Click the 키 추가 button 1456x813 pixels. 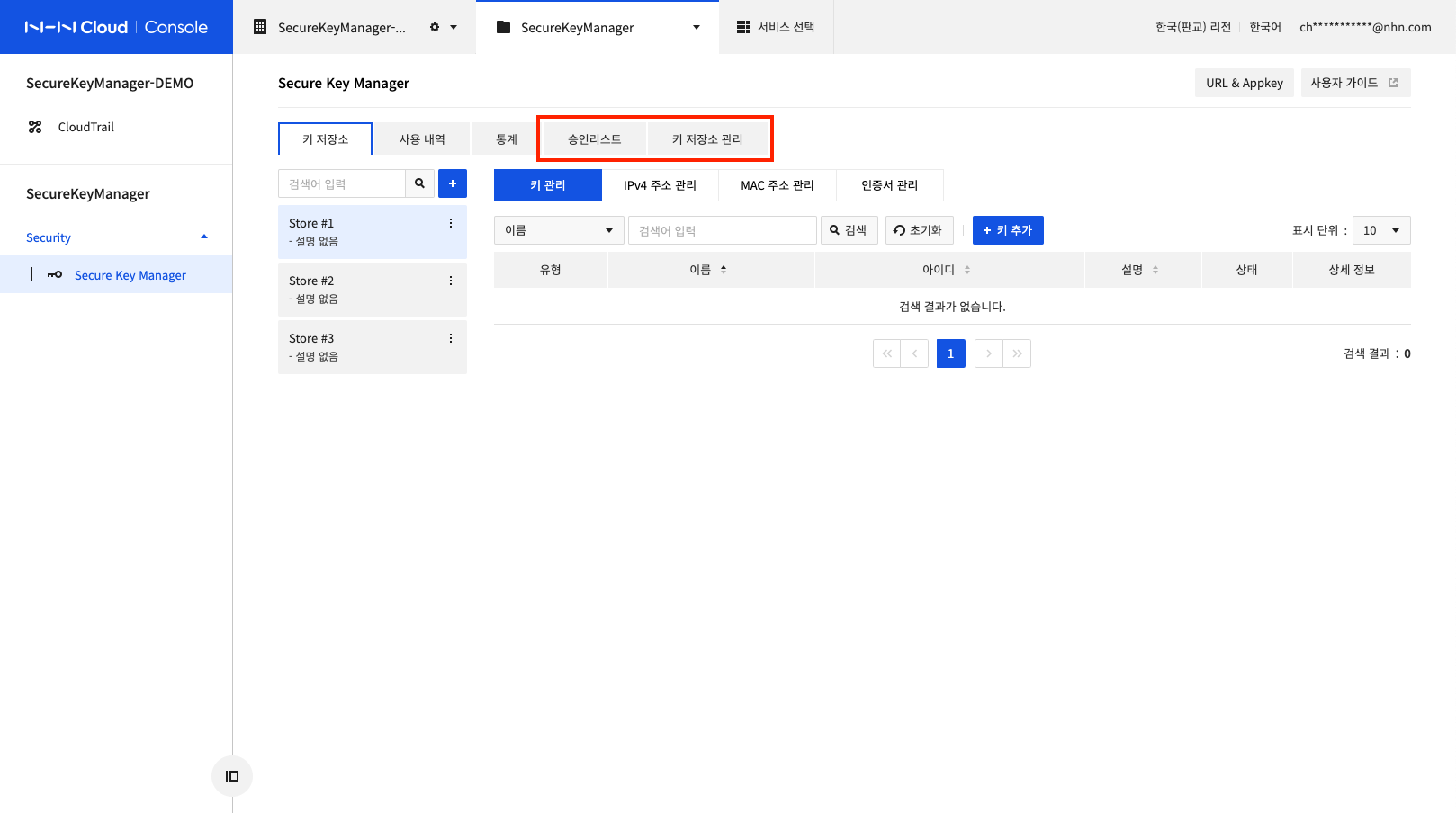tap(1008, 230)
